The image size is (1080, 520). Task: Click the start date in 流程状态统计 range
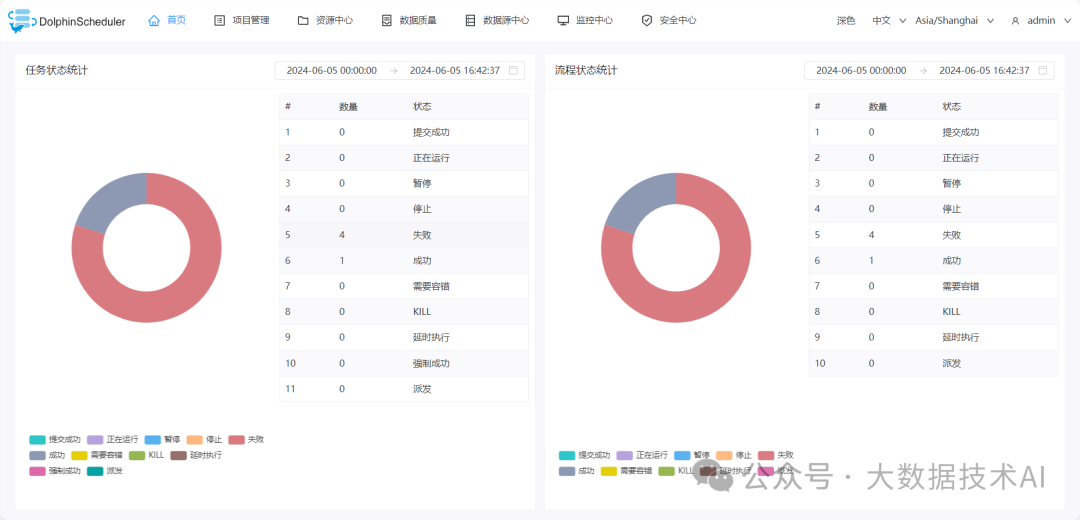pos(861,70)
